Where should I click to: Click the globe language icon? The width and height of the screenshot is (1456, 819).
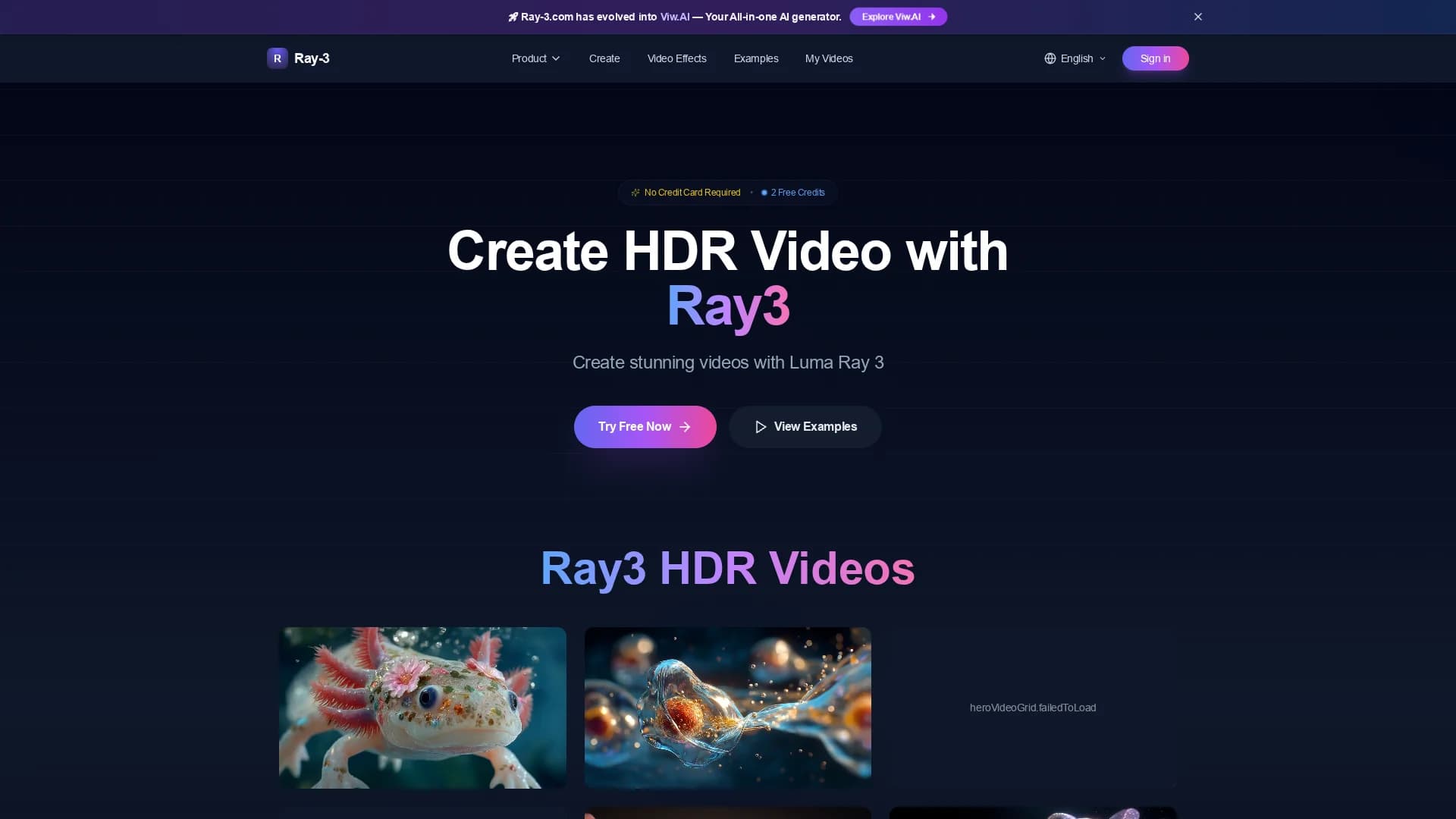(1050, 58)
